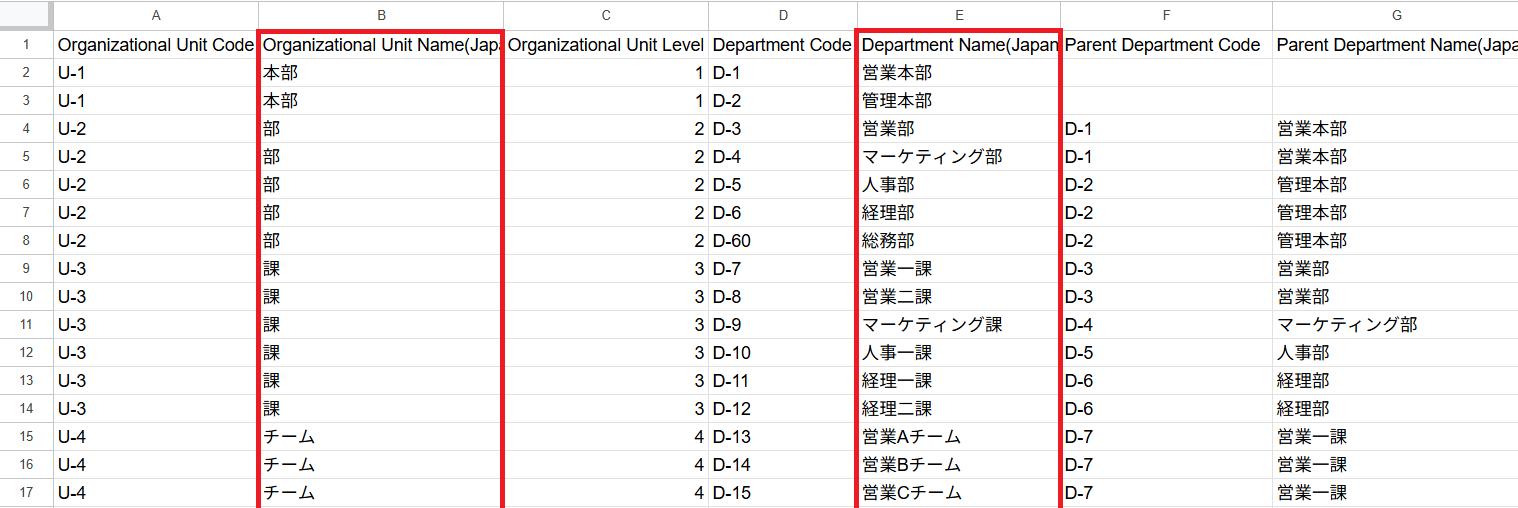Click row header number 9
The width and height of the screenshot is (1518, 508).
click(x=26, y=269)
